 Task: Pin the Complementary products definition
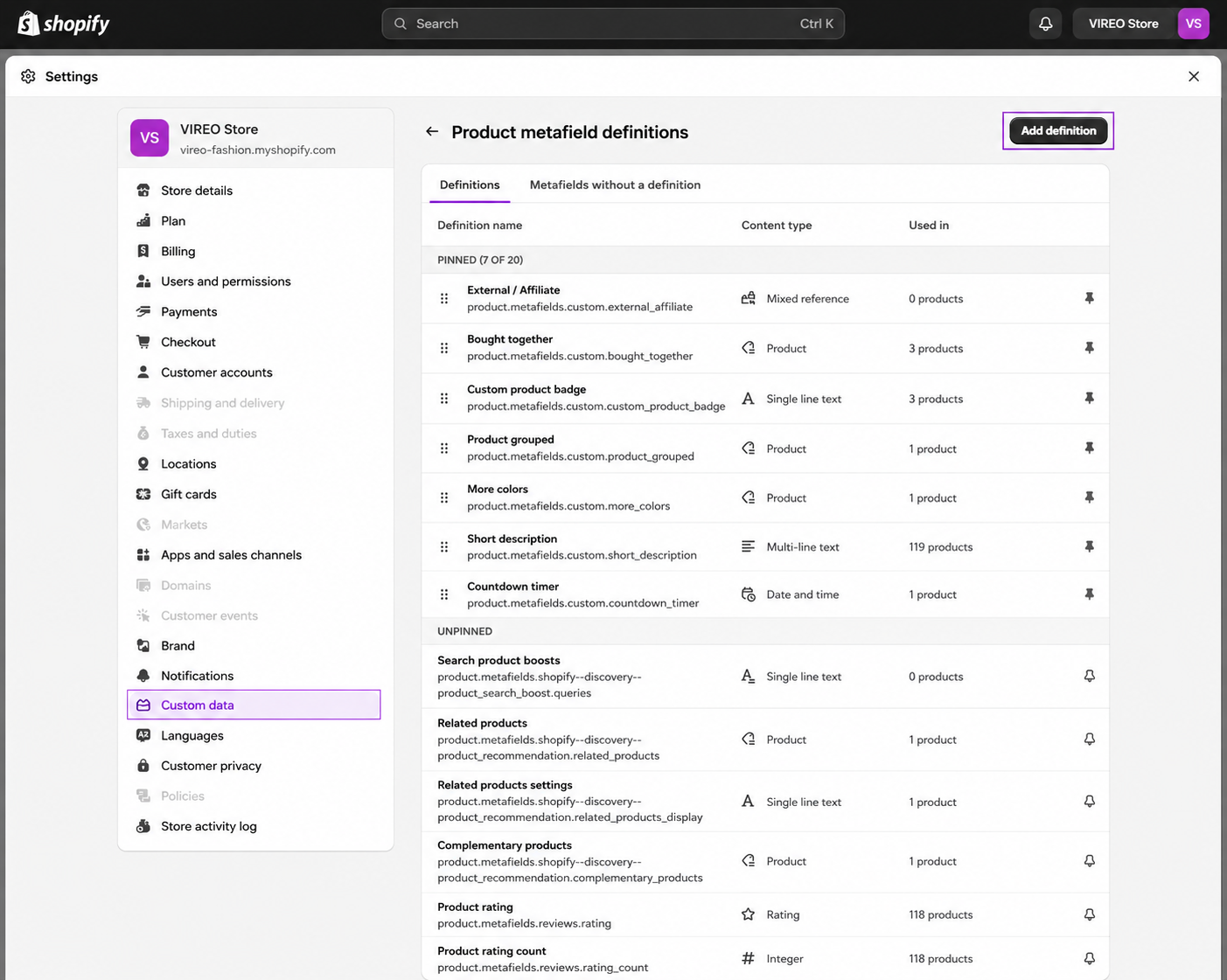coord(1089,861)
